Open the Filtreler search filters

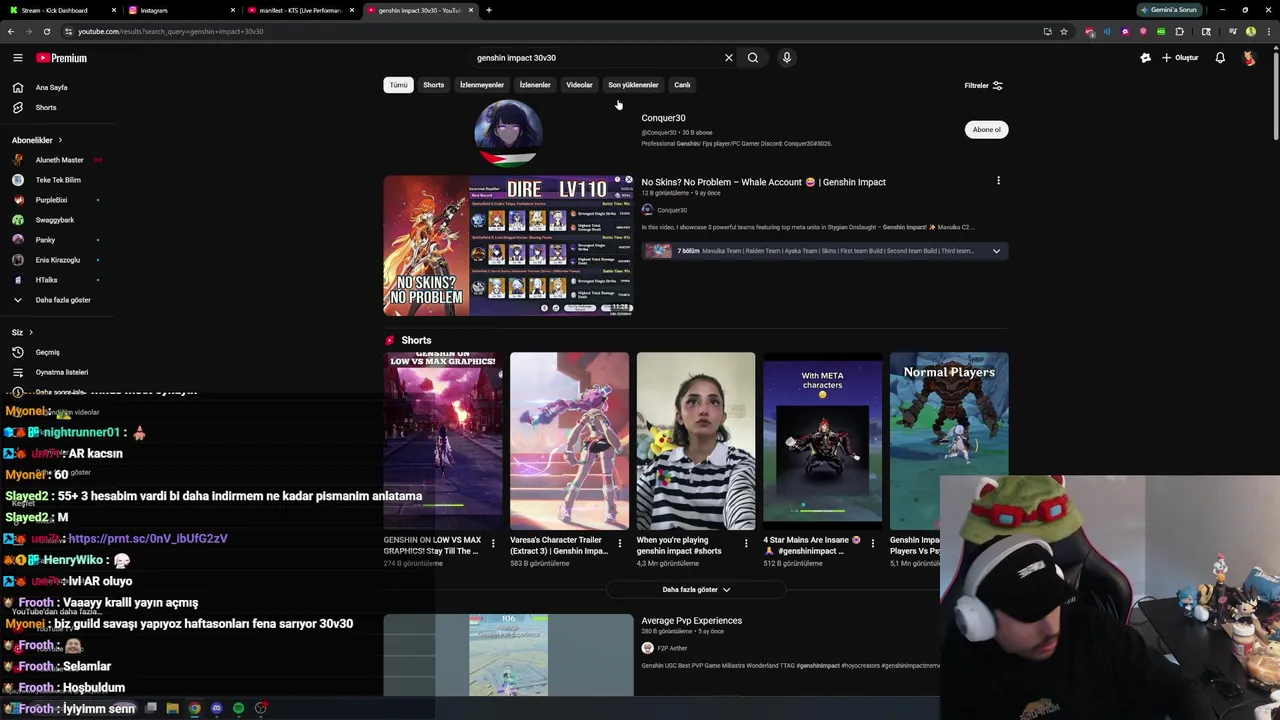pyautogui.click(x=983, y=86)
